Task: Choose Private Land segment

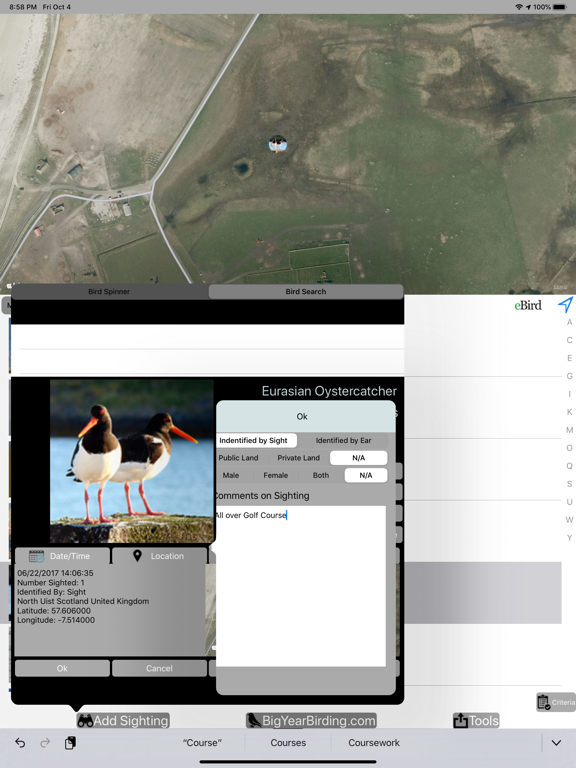Action: (298, 458)
